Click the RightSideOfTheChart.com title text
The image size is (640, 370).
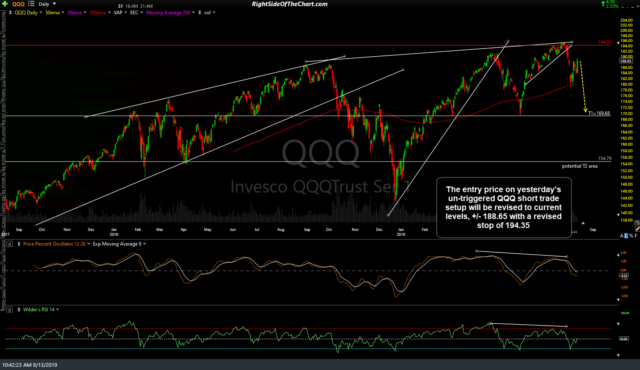click(x=289, y=4)
